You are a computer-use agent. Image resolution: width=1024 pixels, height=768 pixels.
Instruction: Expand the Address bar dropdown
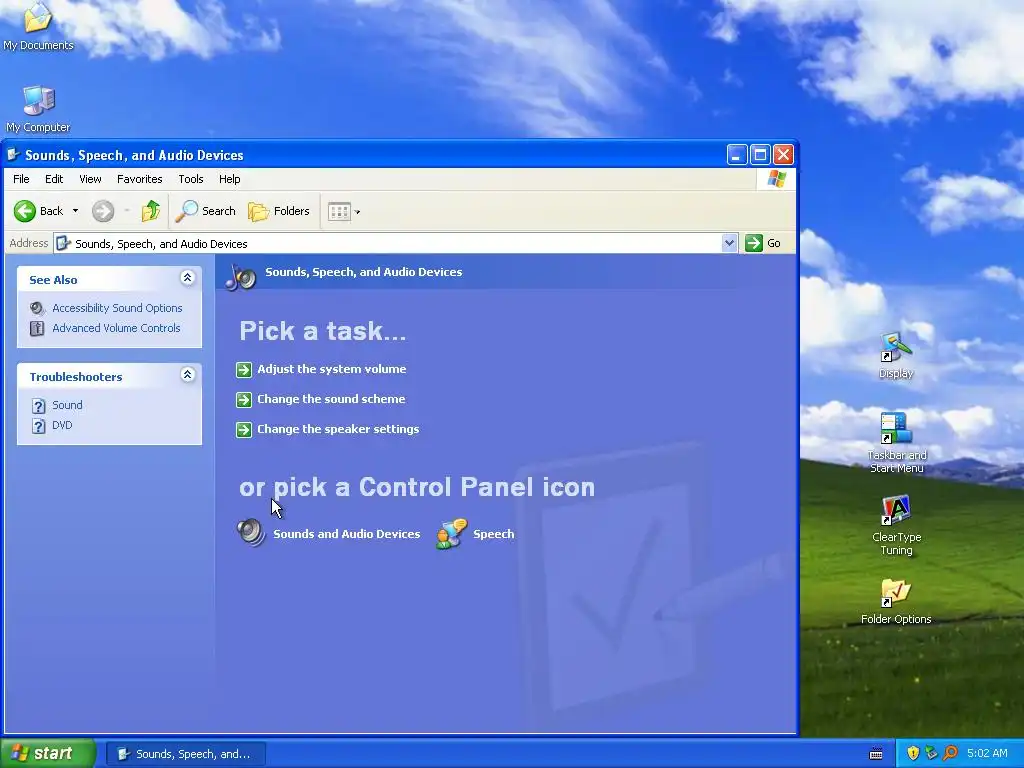tap(729, 243)
